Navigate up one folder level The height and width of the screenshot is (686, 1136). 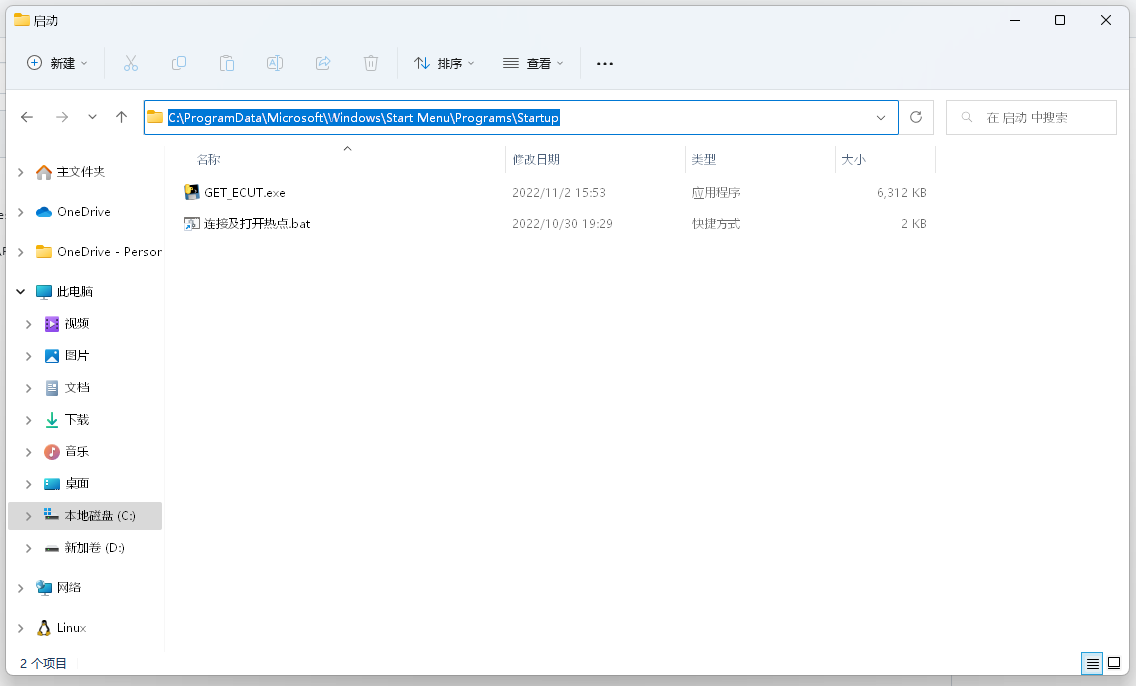[x=121, y=117]
